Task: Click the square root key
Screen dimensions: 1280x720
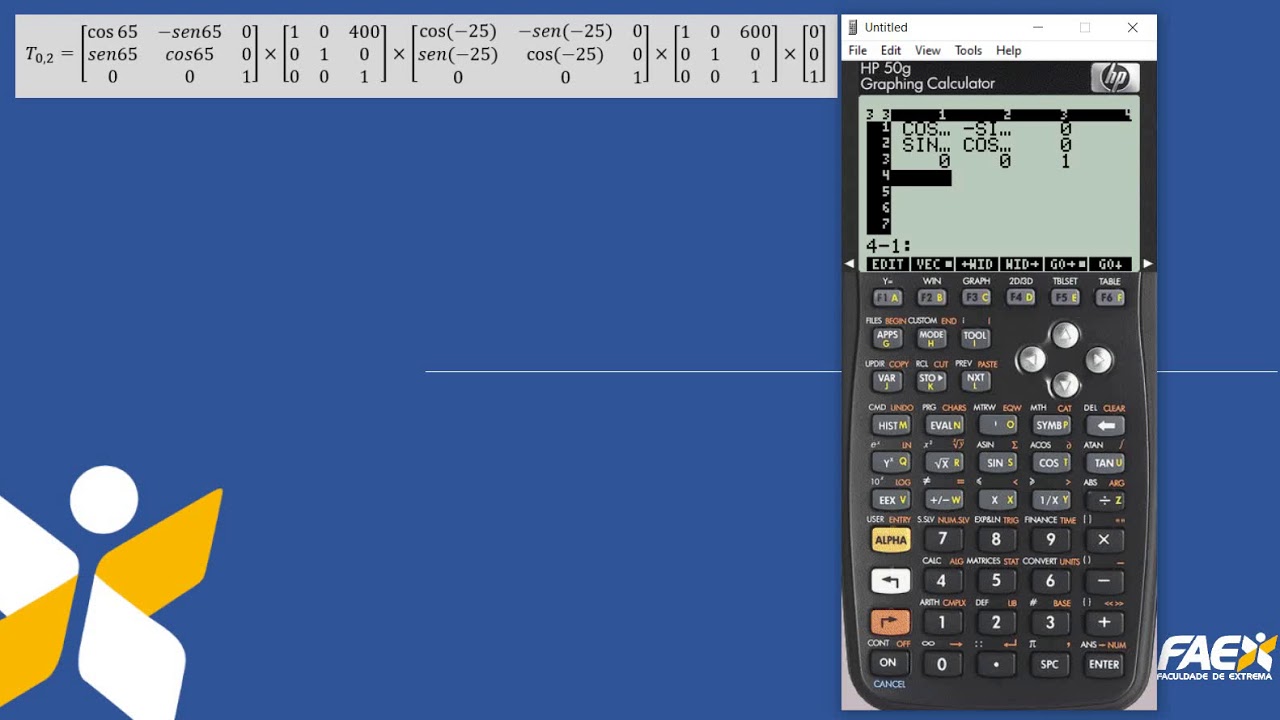Action: [x=944, y=463]
